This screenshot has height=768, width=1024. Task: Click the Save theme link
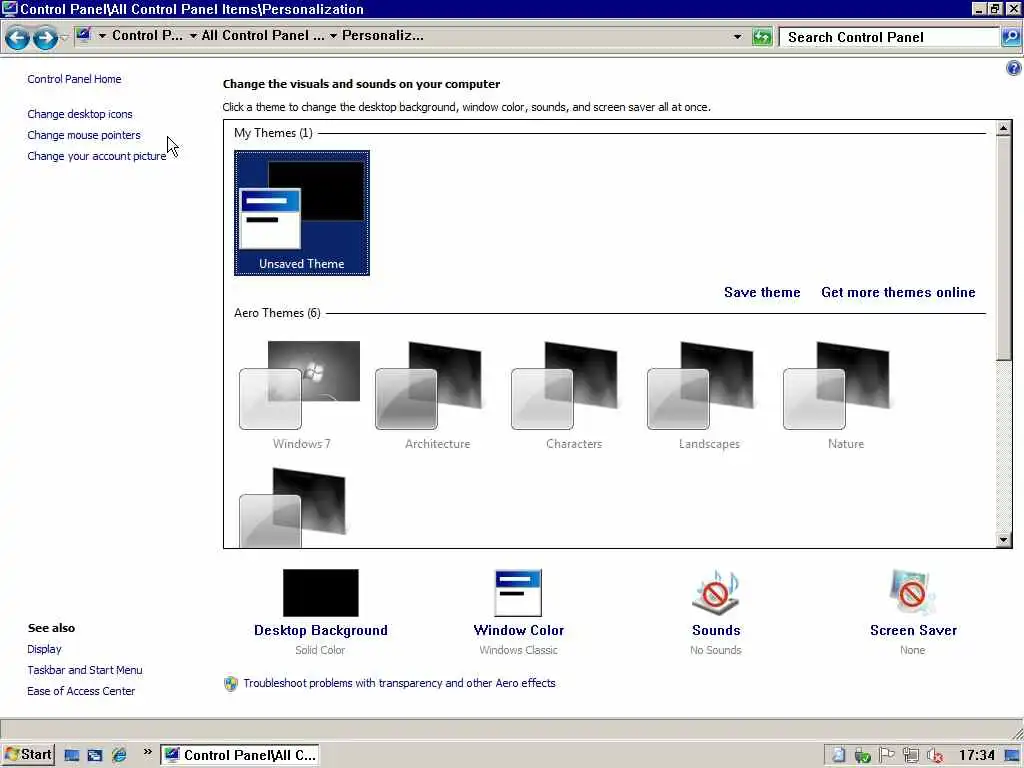(762, 293)
